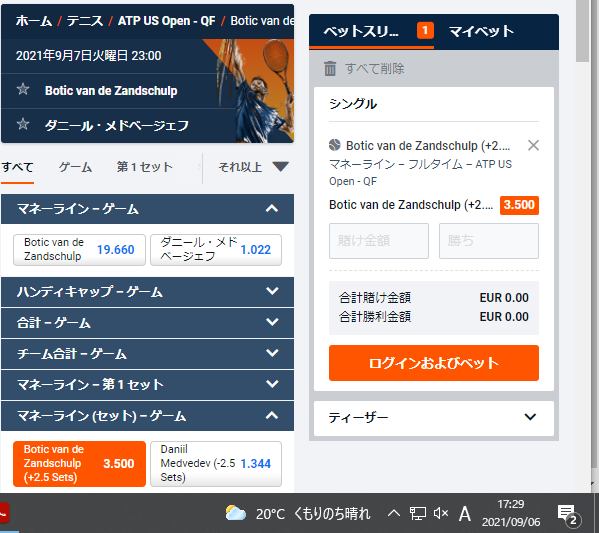Deselect Zandschulp +2.5 Sets odds 3.500

tap(79, 463)
